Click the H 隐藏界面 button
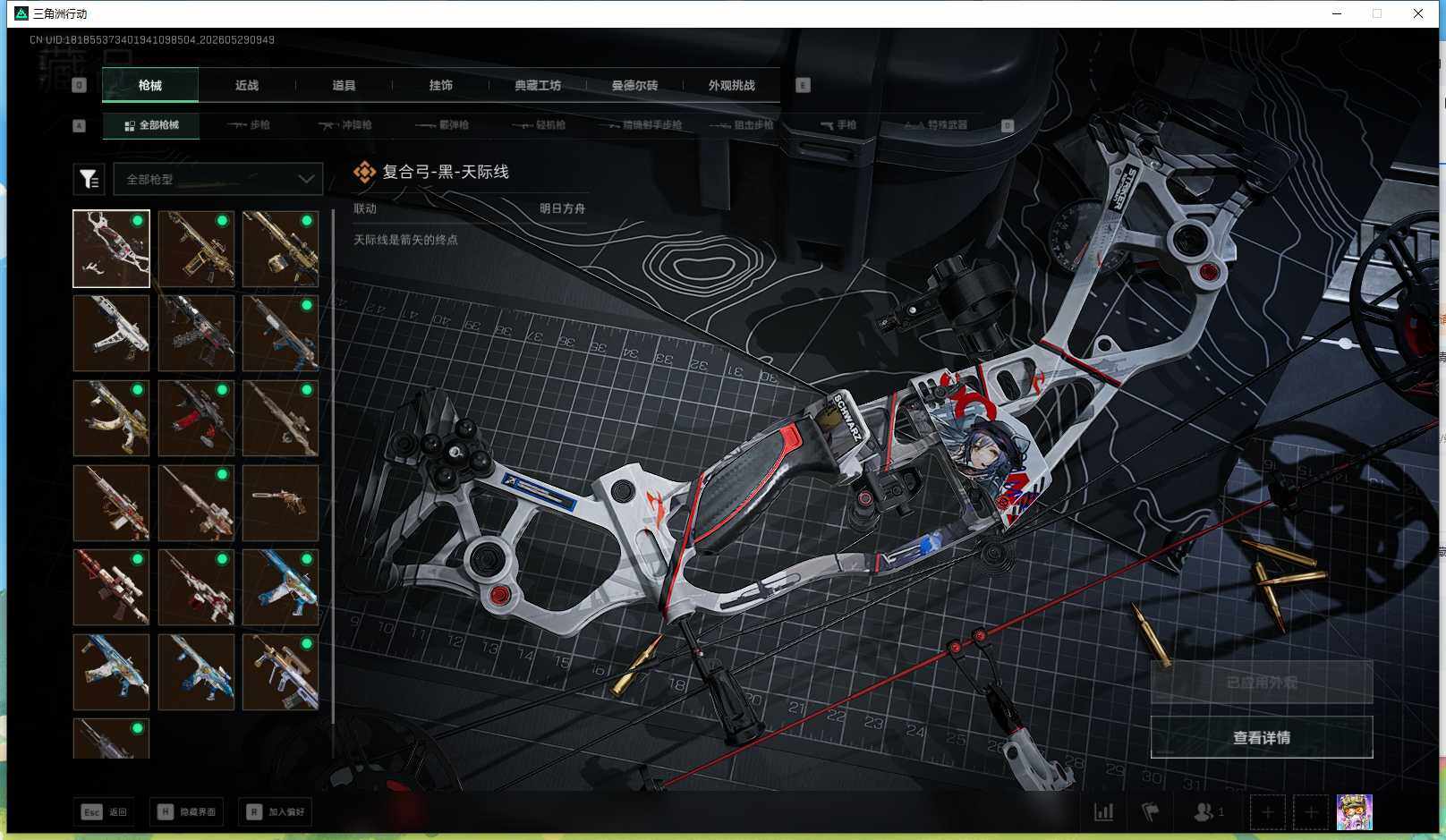1446x840 pixels. (x=187, y=812)
